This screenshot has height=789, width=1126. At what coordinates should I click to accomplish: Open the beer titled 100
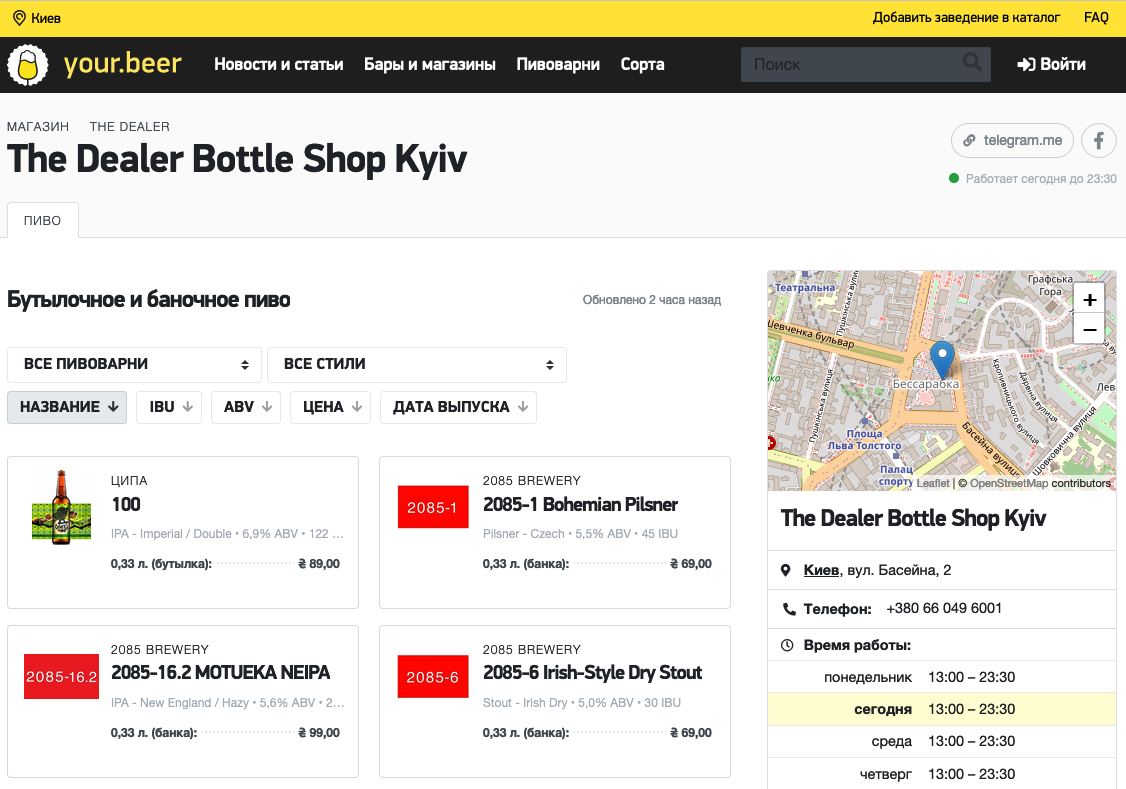click(x=126, y=504)
